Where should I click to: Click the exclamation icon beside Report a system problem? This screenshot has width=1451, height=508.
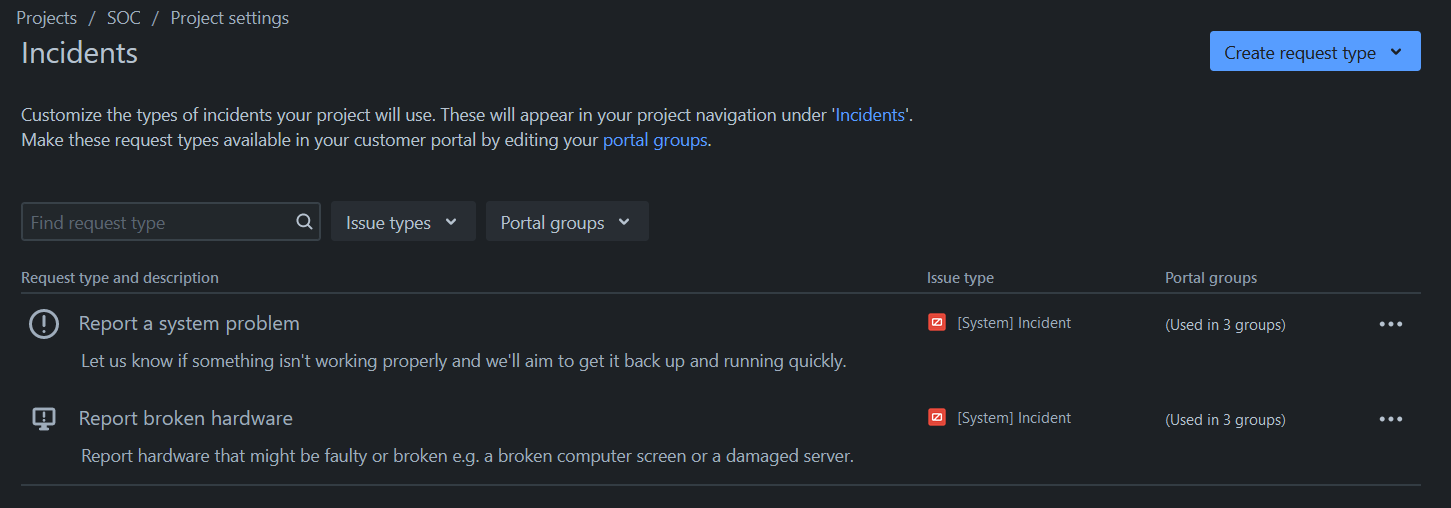44,324
